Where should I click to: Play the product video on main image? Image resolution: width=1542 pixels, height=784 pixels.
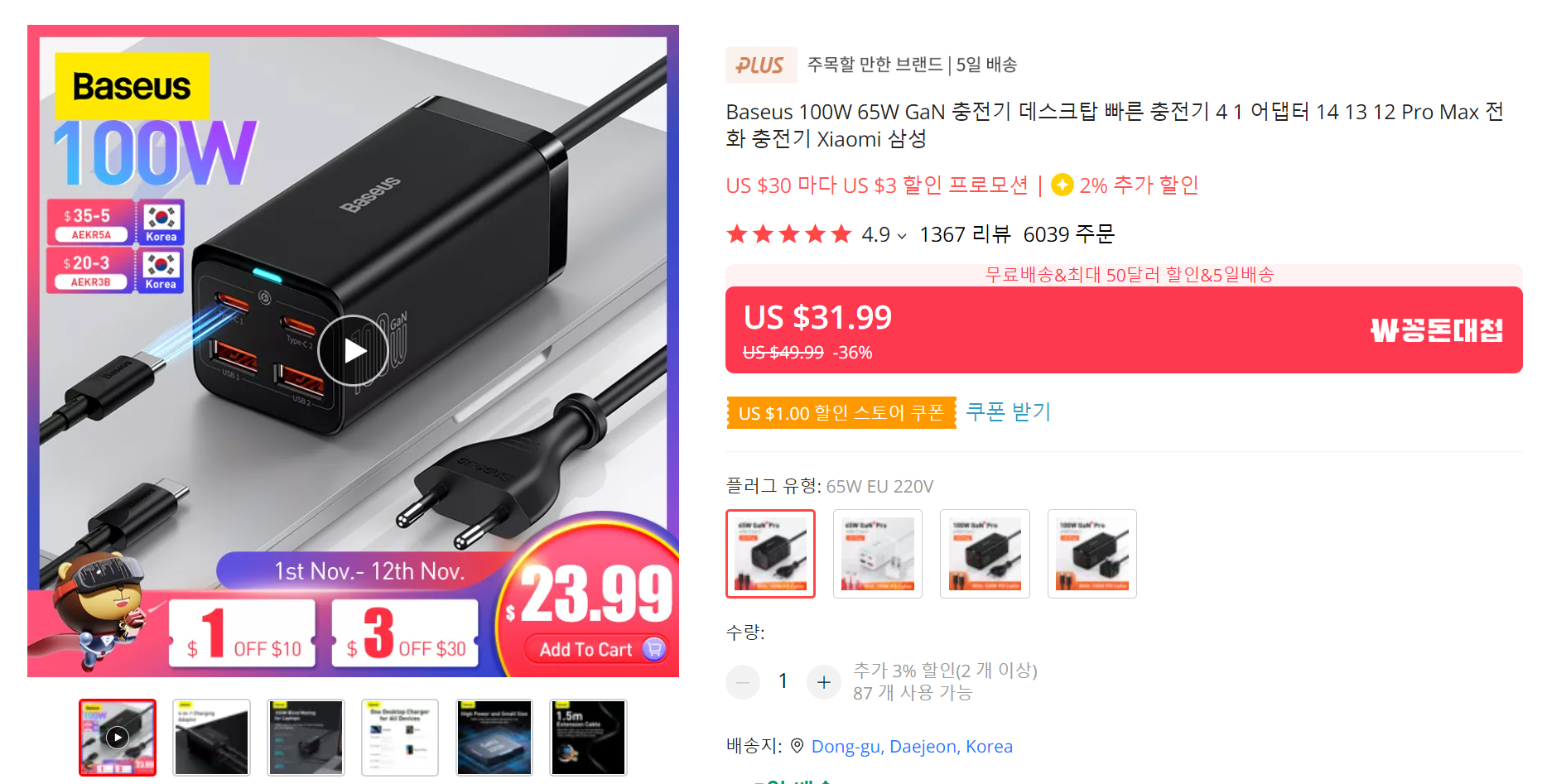[353, 350]
